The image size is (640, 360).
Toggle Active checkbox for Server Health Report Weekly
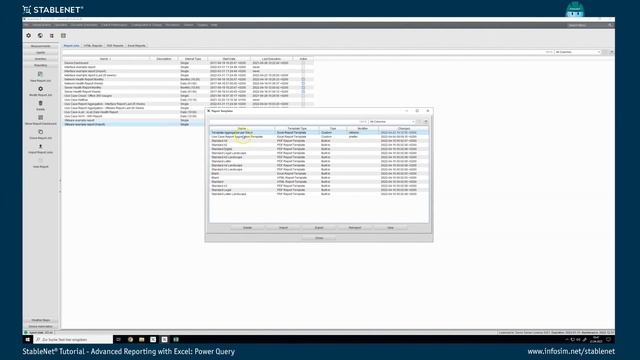coord(303,91)
